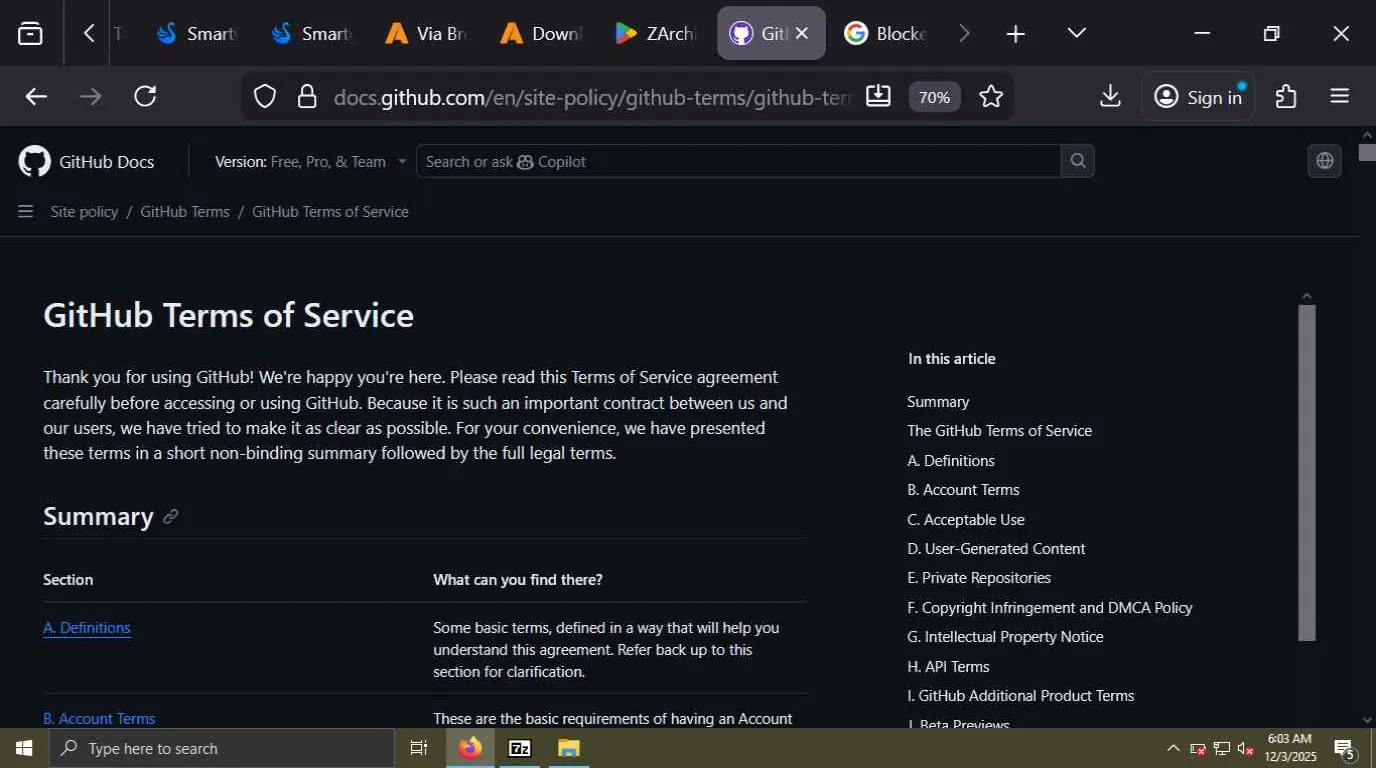Go forward one page
This screenshot has height=768, width=1376.
pos(91,96)
